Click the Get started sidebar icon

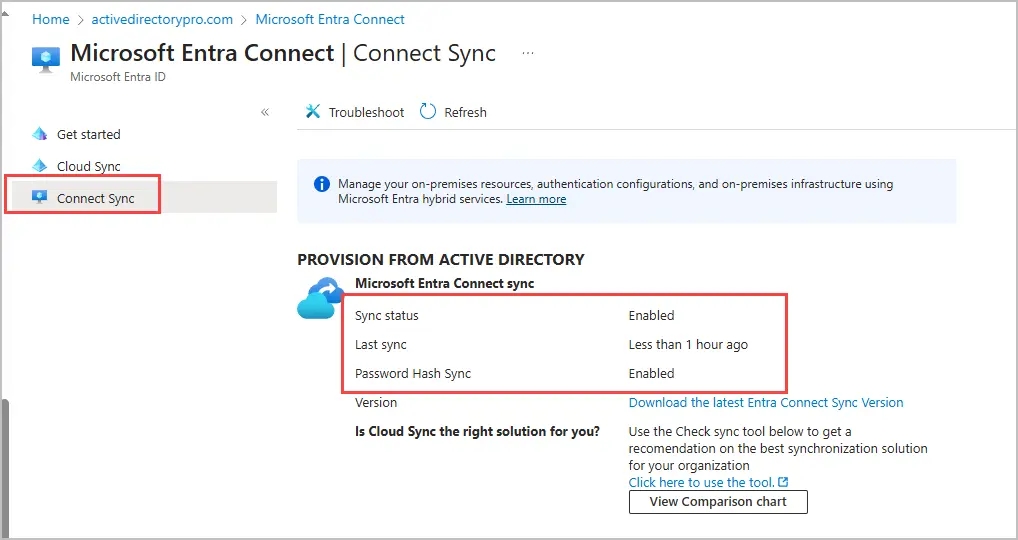click(x=40, y=134)
